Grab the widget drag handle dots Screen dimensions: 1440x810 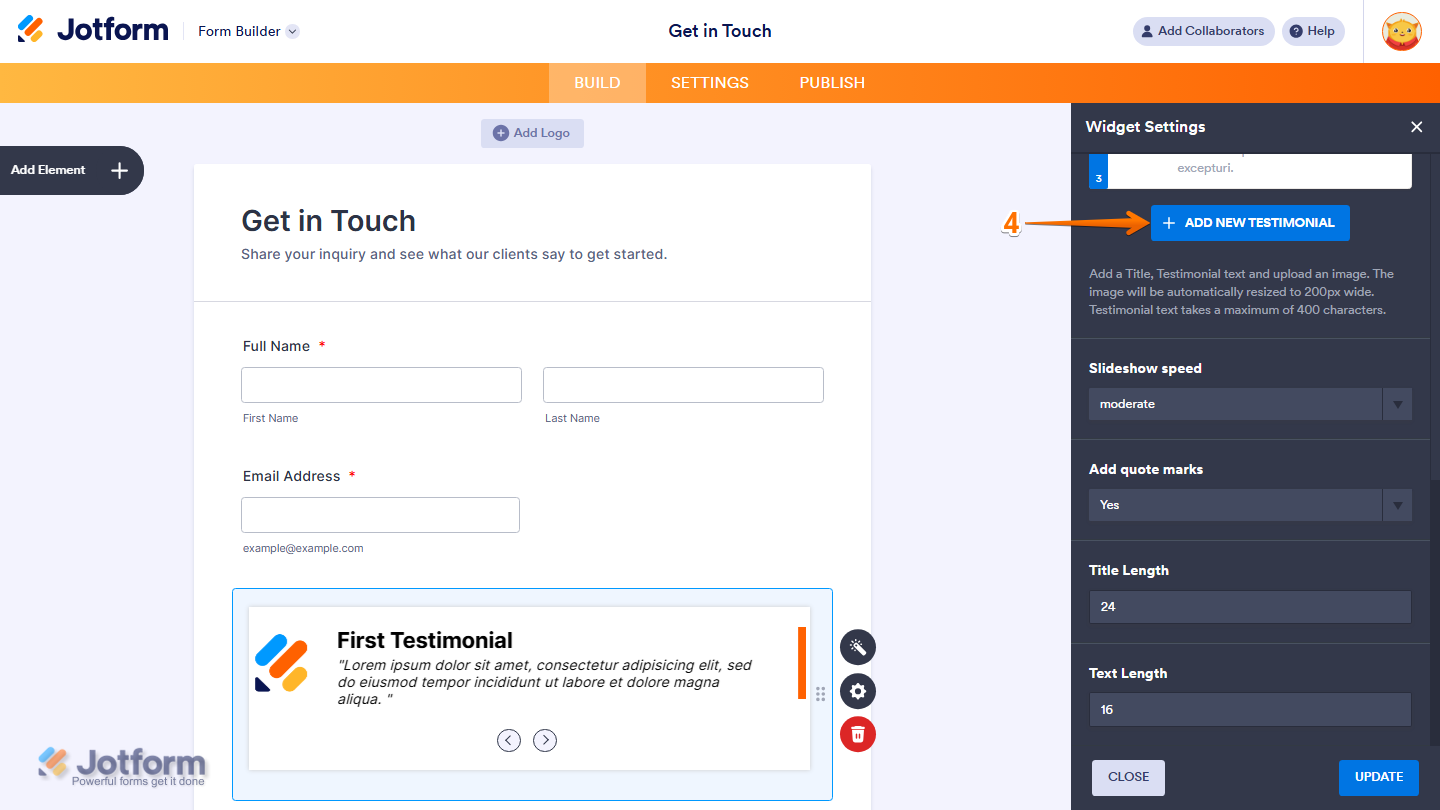pyautogui.click(x=820, y=693)
